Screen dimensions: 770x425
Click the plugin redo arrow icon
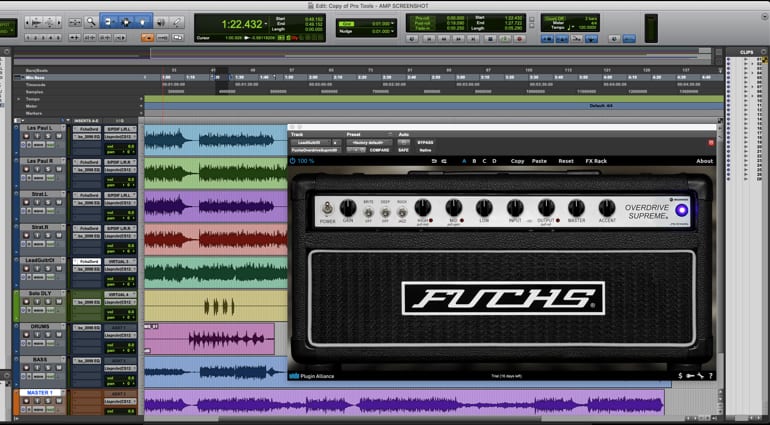point(444,161)
